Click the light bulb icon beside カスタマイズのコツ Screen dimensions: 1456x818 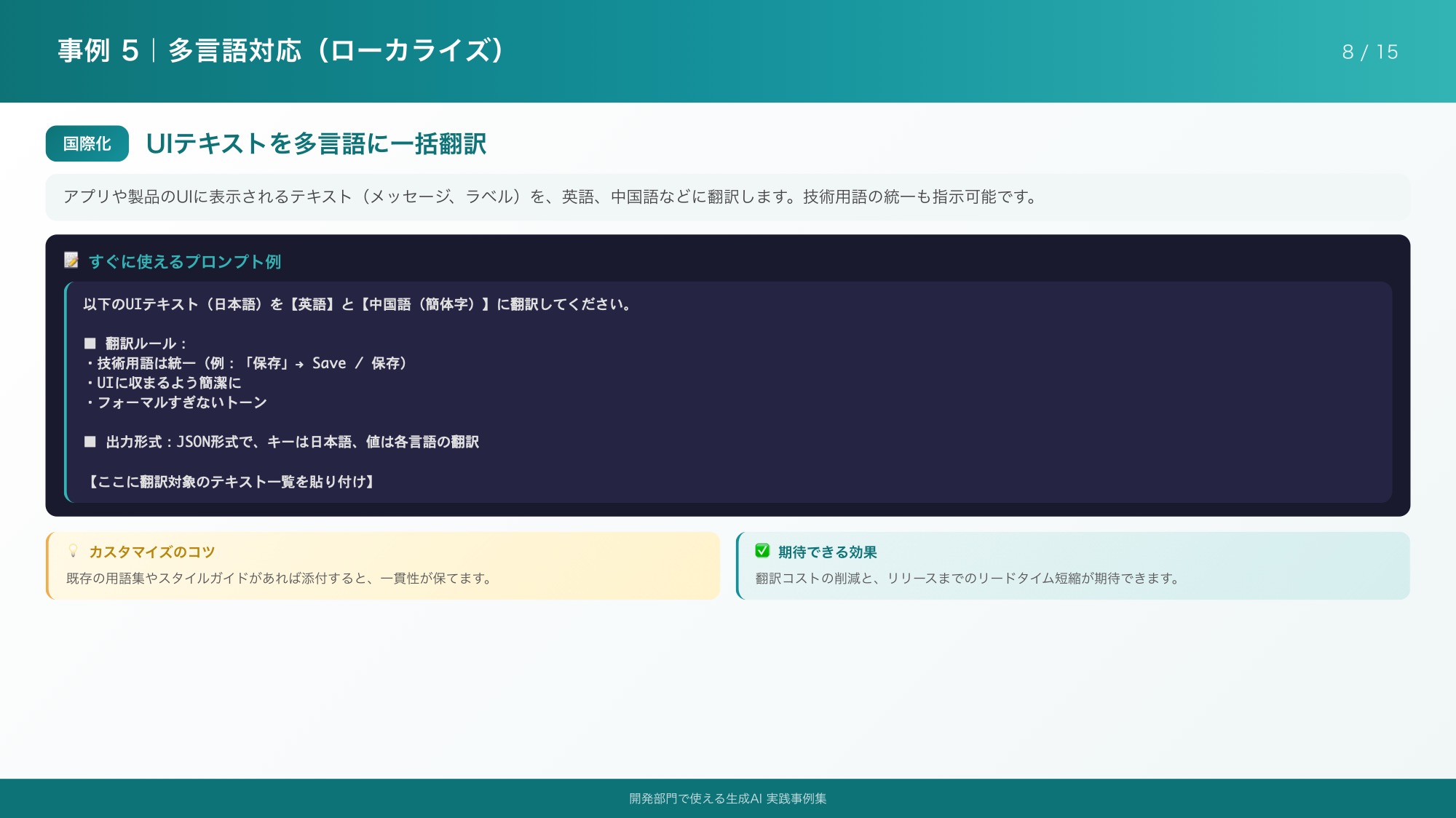tap(73, 551)
